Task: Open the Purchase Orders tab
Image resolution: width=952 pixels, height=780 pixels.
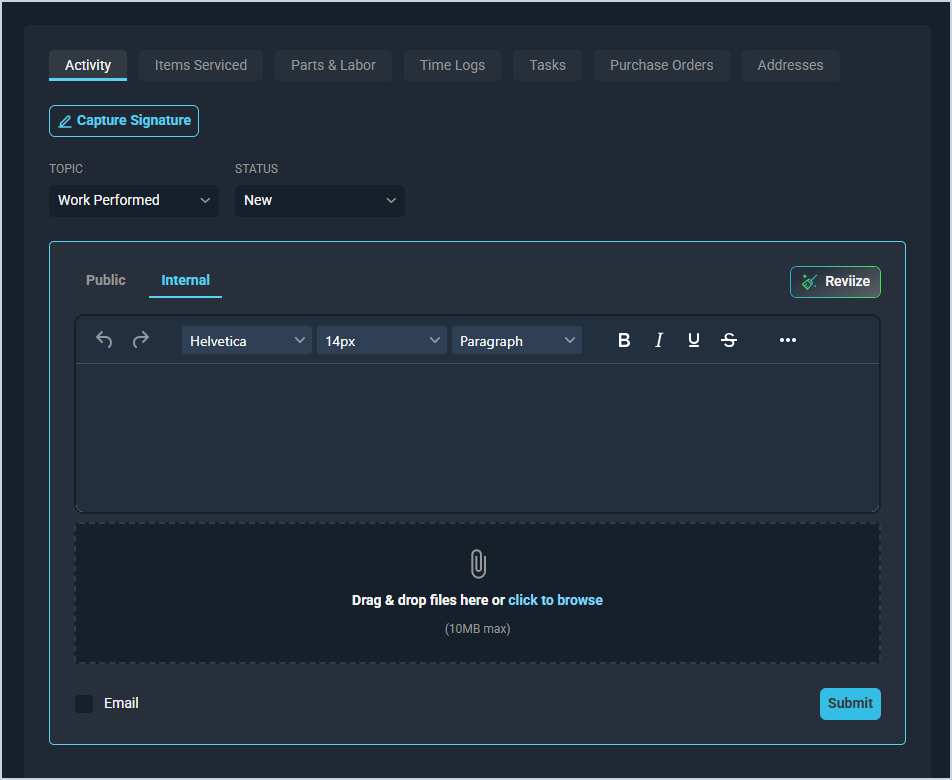Action: (x=662, y=65)
